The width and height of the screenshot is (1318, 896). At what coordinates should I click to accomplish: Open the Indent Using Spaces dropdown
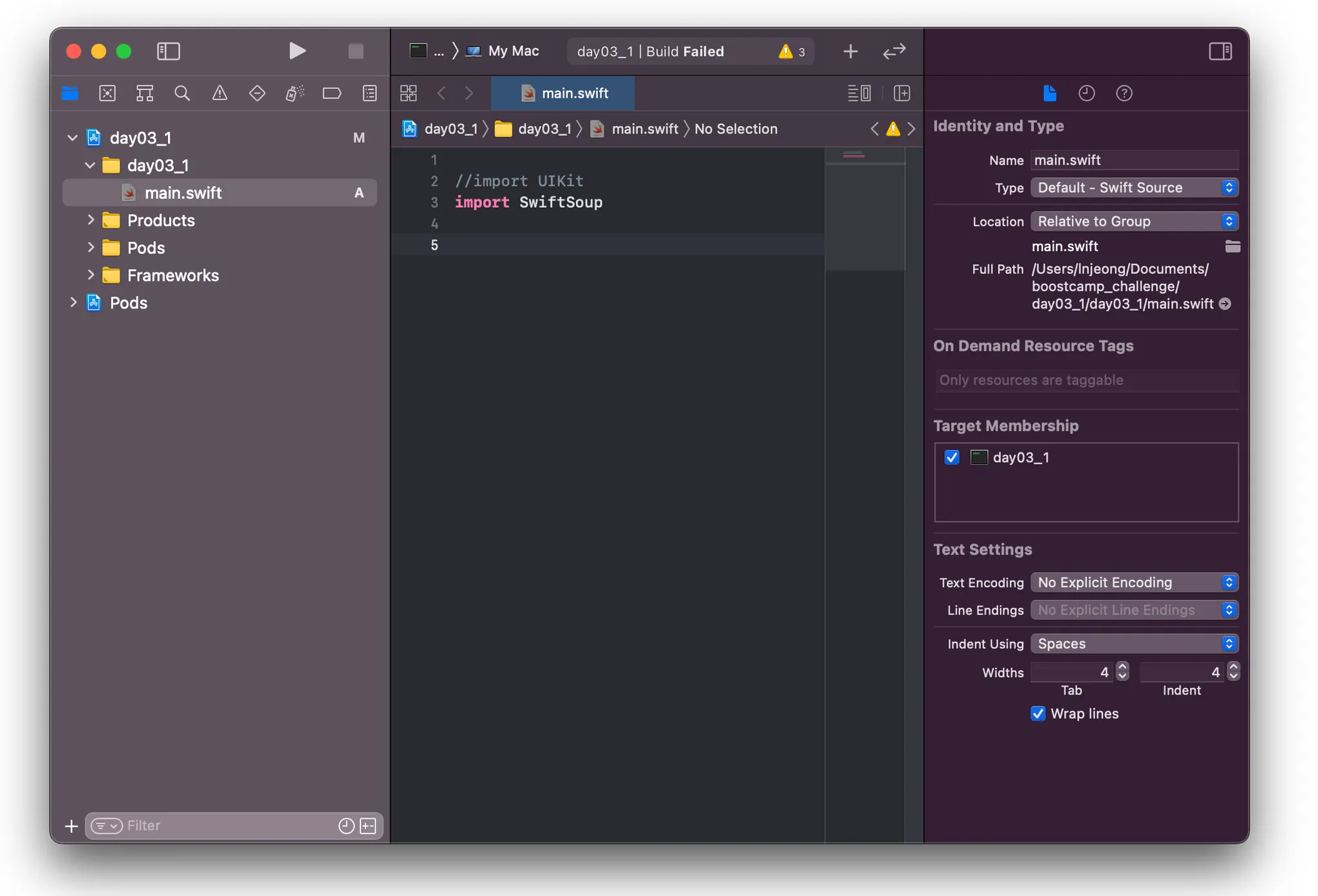click(1134, 643)
